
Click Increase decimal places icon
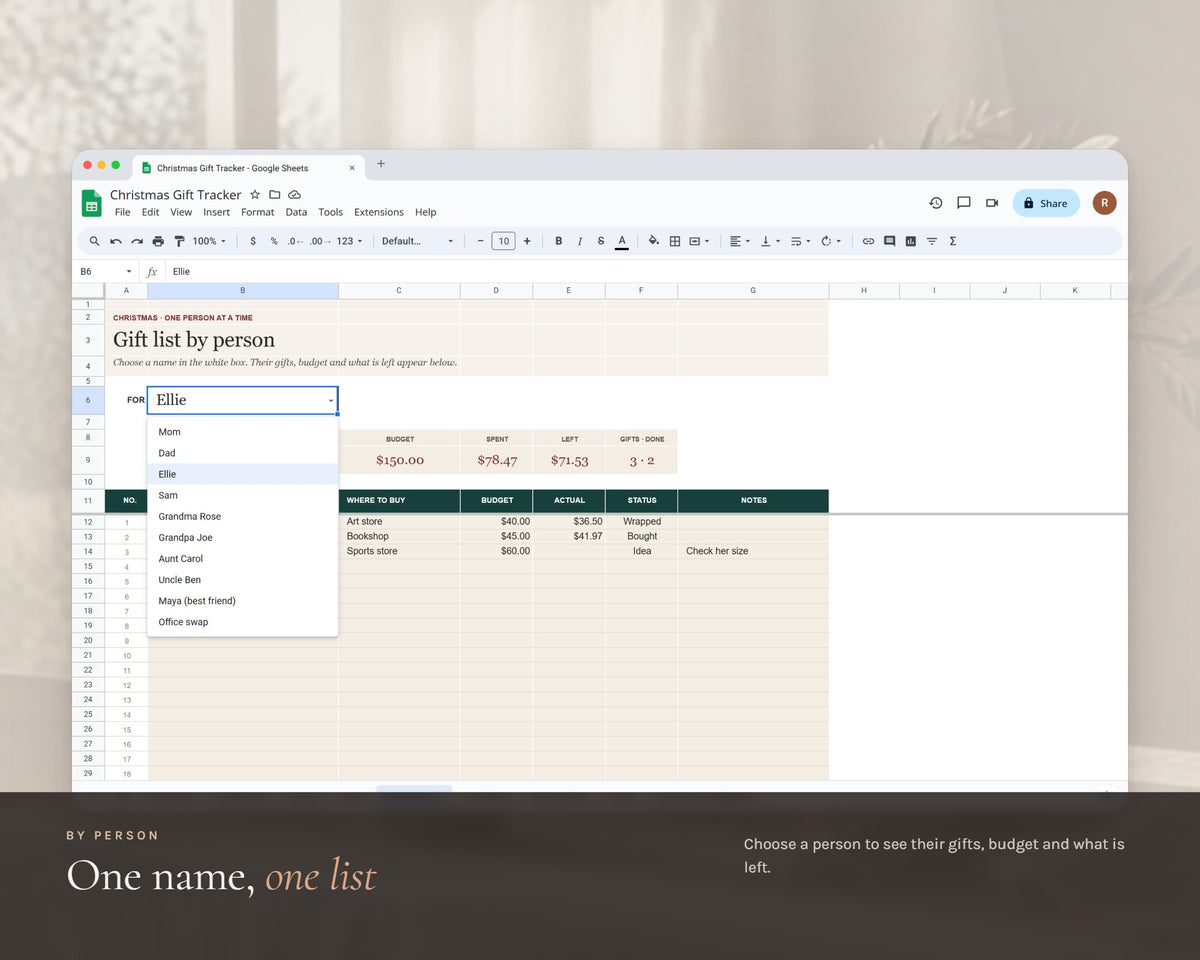click(x=318, y=241)
